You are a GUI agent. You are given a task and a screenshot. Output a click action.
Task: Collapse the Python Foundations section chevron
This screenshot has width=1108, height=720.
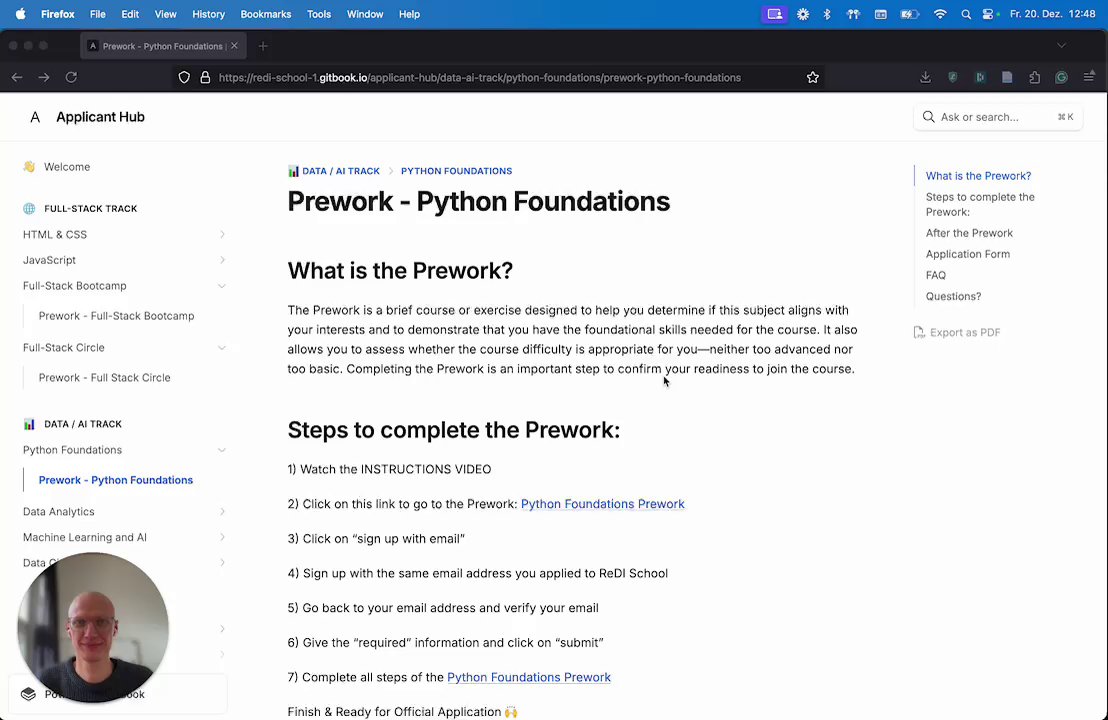(x=222, y=450)
